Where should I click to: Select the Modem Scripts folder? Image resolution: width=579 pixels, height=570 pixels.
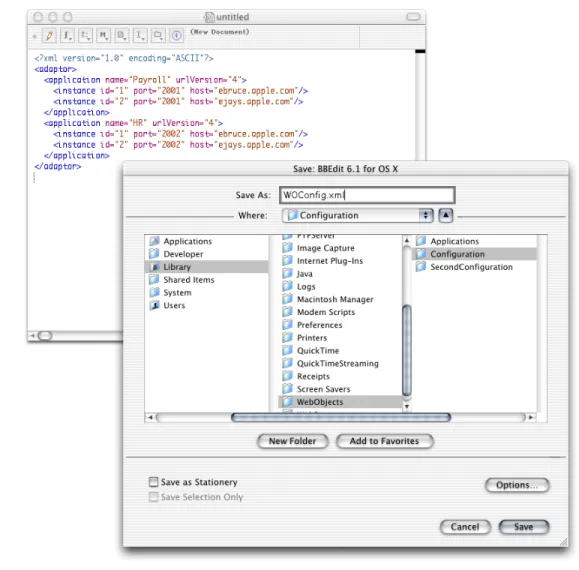click(x=340, y=312)
